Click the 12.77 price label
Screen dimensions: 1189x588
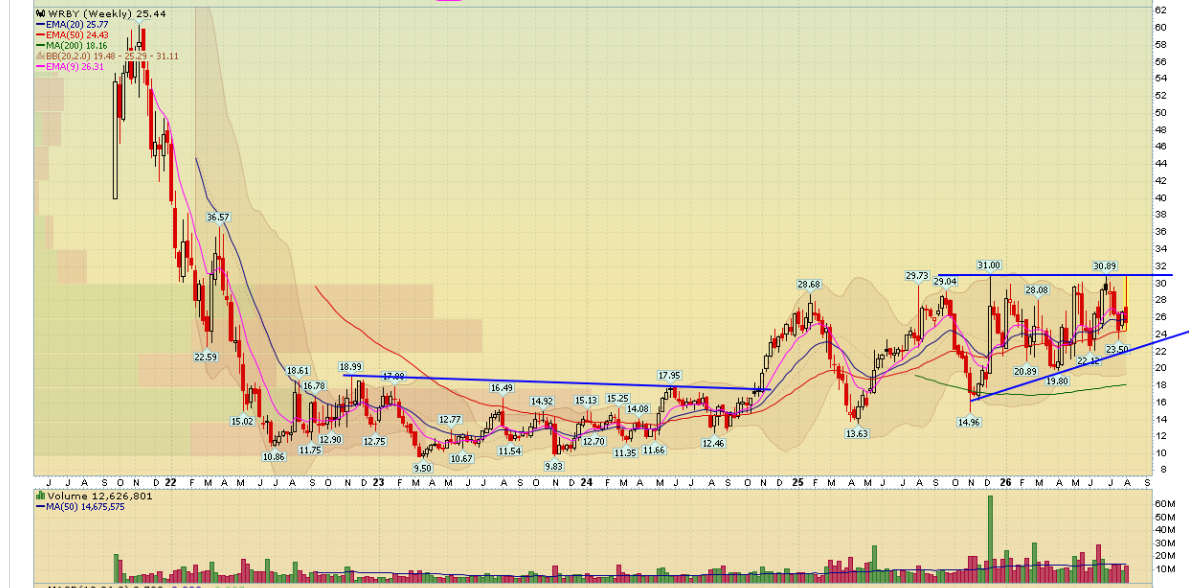pos(450,420)
